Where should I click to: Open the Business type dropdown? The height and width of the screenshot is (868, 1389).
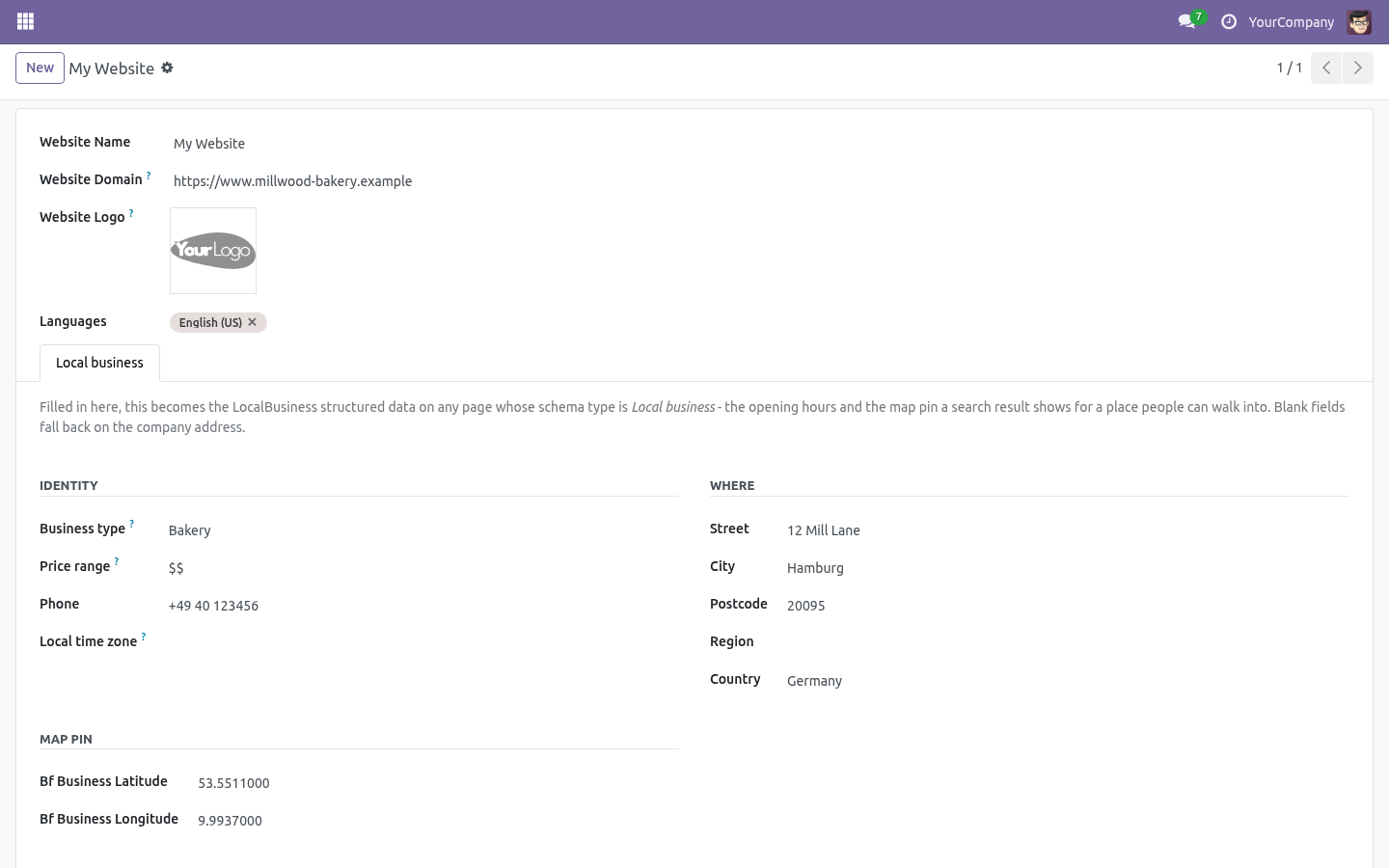click(x=422, y=530)
